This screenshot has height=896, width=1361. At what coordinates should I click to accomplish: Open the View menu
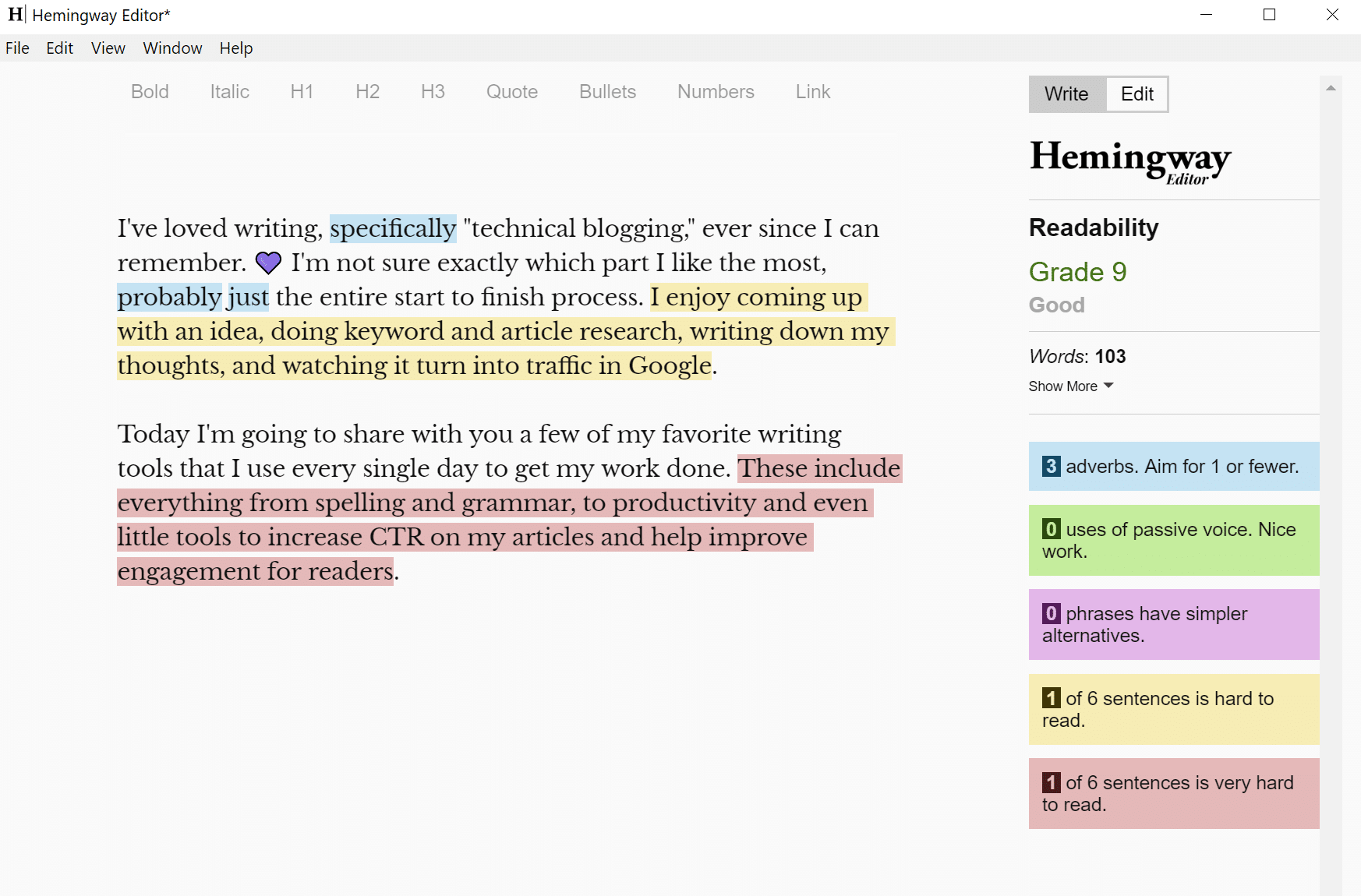pos(108,48)
